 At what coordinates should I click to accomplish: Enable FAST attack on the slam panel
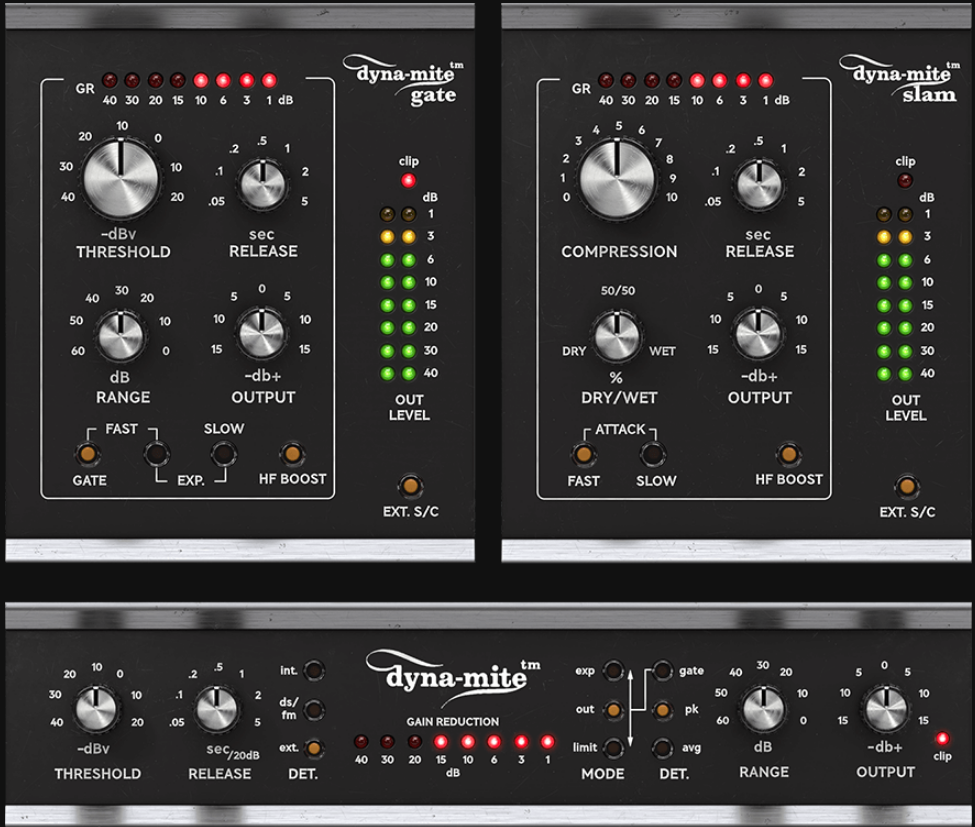tap(583, 455)
